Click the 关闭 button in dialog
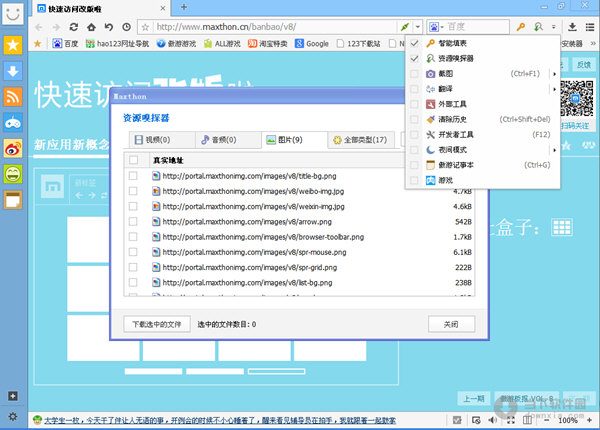Viewport: 600px width, 430px height. 451,324
